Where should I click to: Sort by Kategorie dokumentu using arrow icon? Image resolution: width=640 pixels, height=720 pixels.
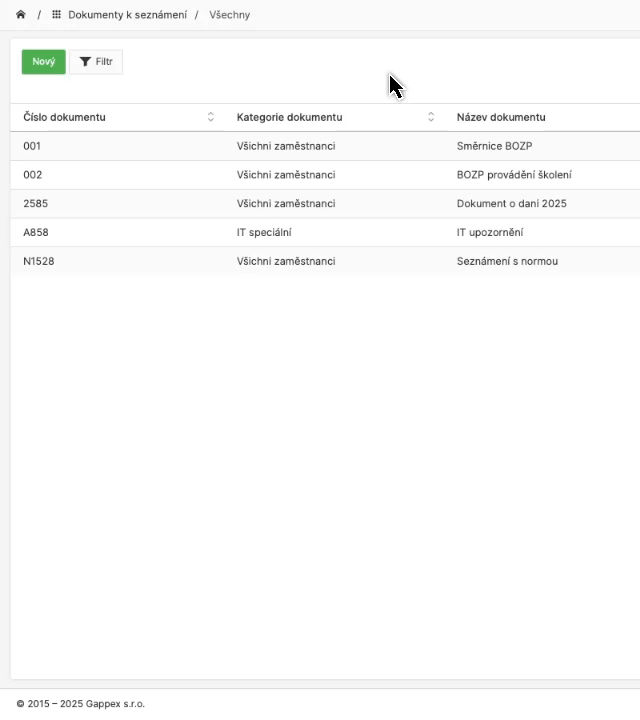point(431,117)
